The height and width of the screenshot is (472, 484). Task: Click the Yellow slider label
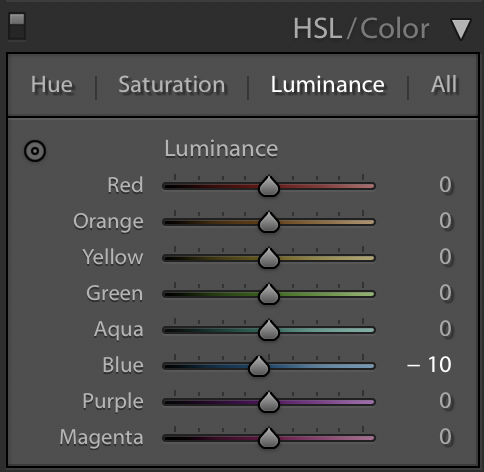[x=113, y=257]
